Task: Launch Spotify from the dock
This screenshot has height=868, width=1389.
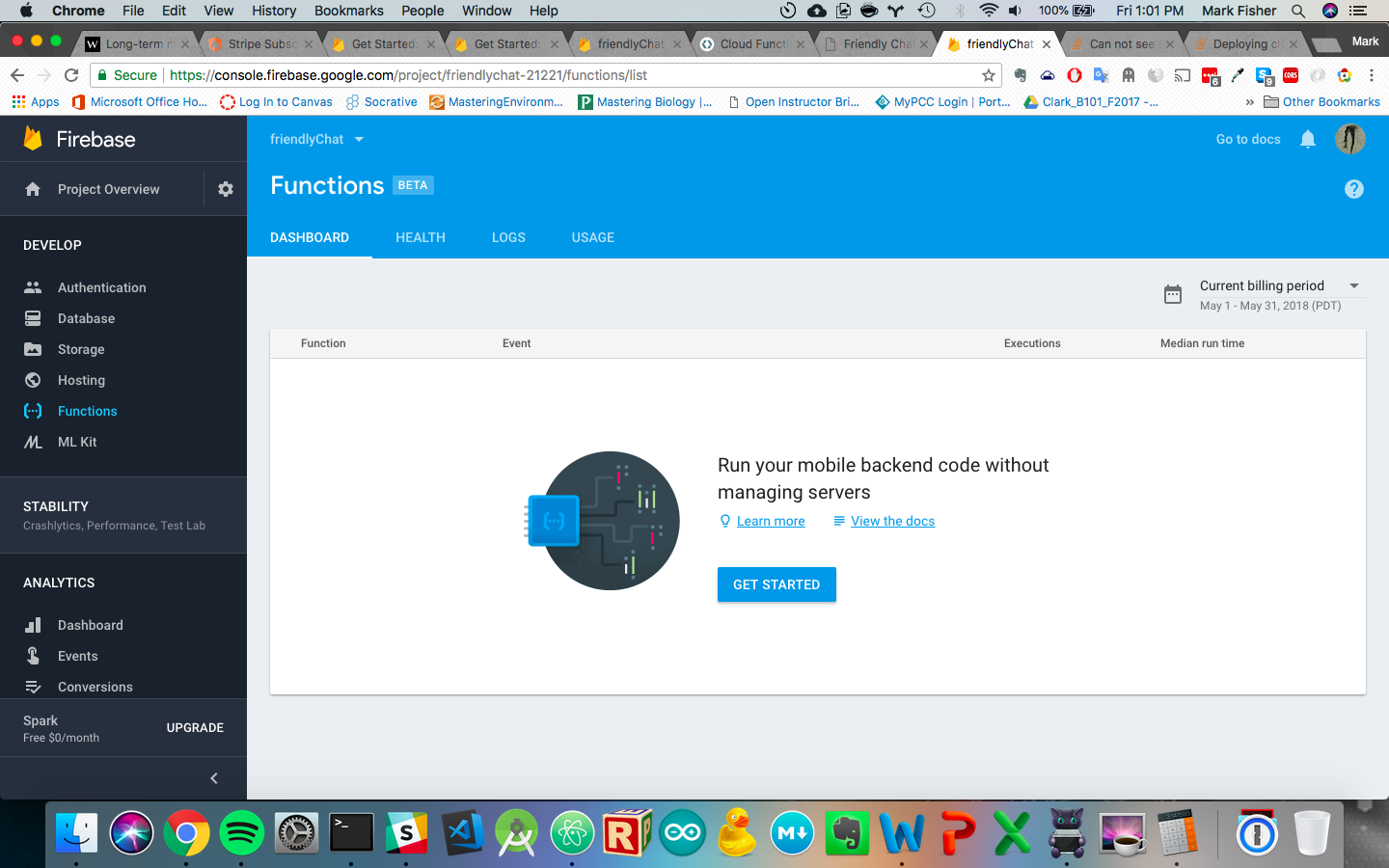Action: (x=241, y=832)
